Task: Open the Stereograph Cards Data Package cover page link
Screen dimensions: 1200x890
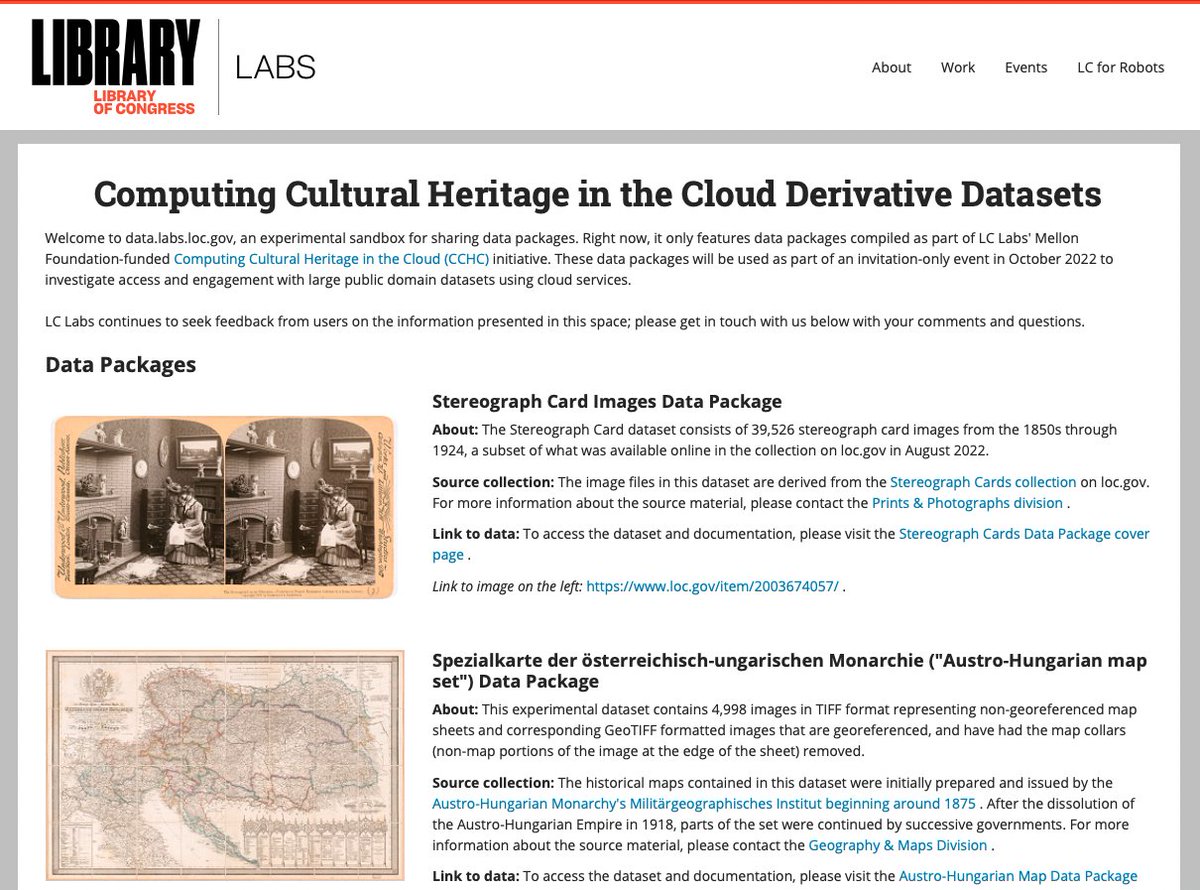Action: pyautogui.click(x=791, y=544)
